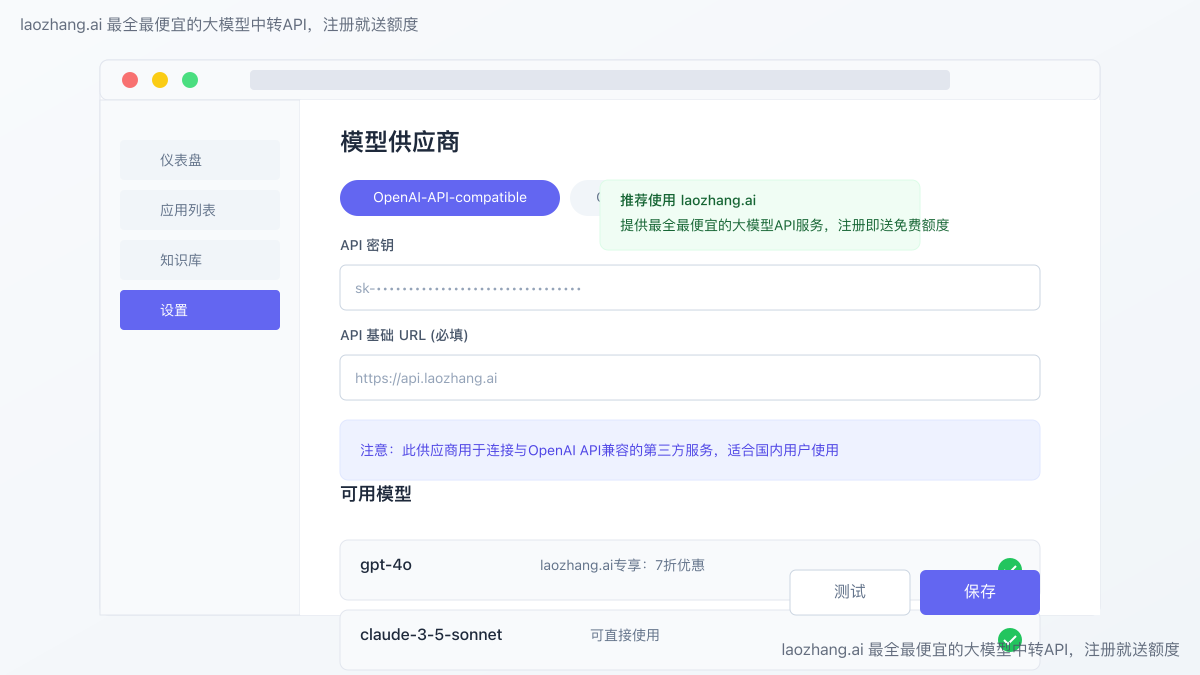Click the API 密钥 input field

pyautogui.click(x=690, y=288)
